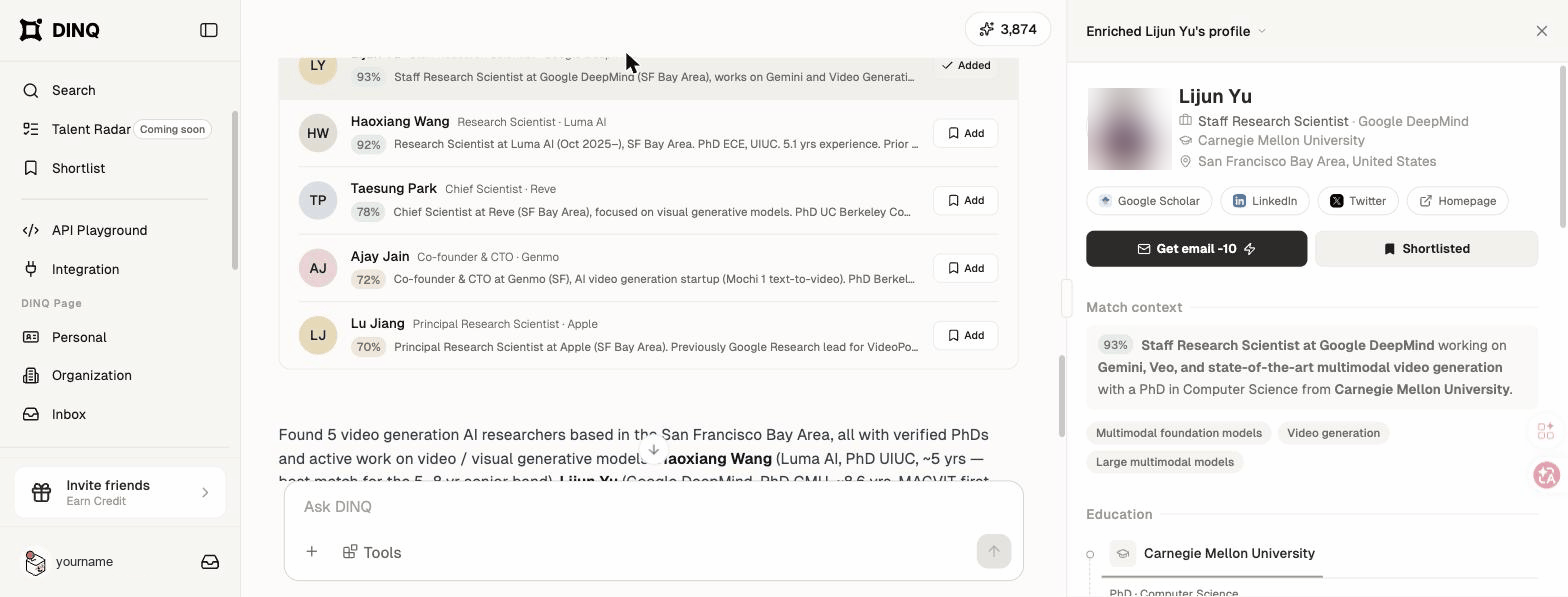Collapse the left sidebar panel
The height and width of the screenshot is (597, 1568).
coord(209,30)
